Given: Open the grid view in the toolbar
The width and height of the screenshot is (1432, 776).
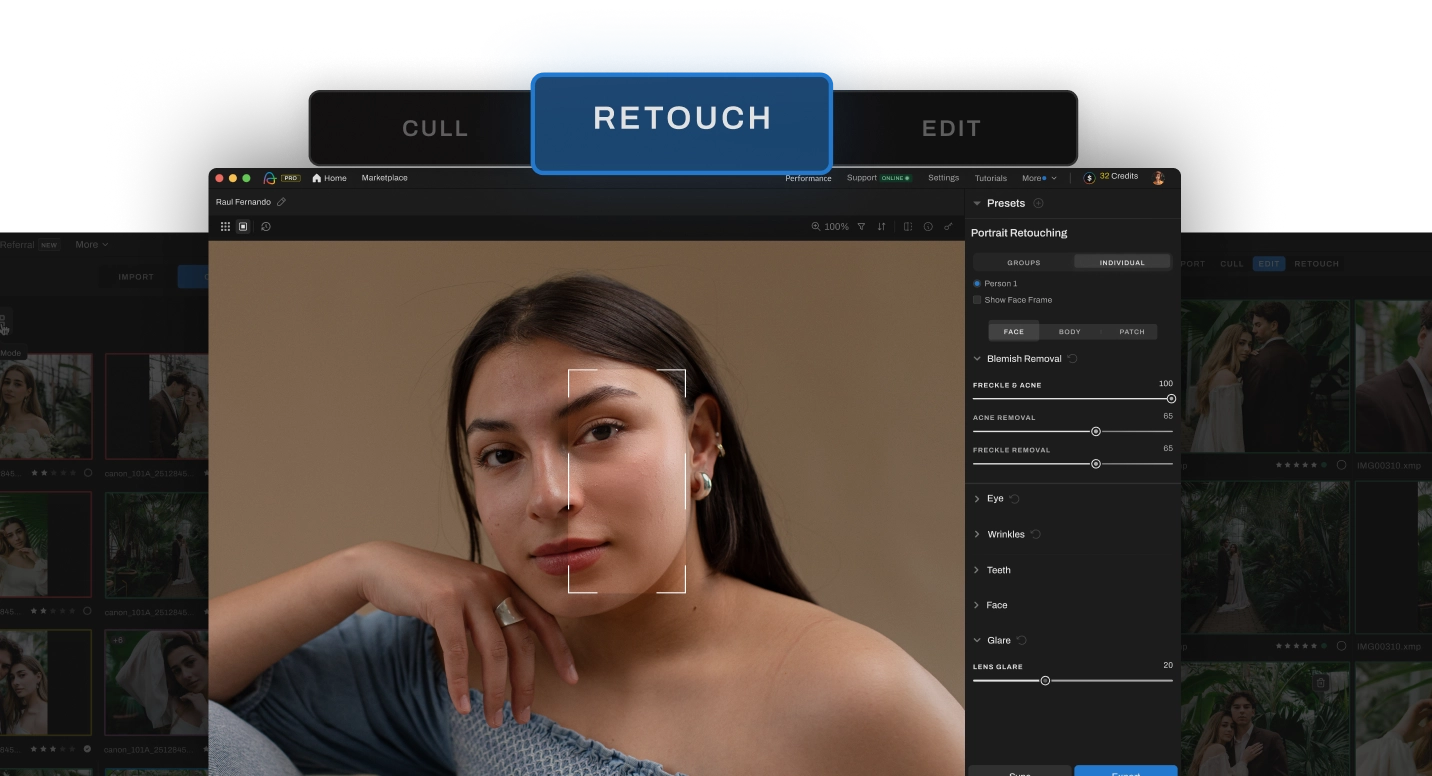Looking at the screenshot, I should coord(225,226).
